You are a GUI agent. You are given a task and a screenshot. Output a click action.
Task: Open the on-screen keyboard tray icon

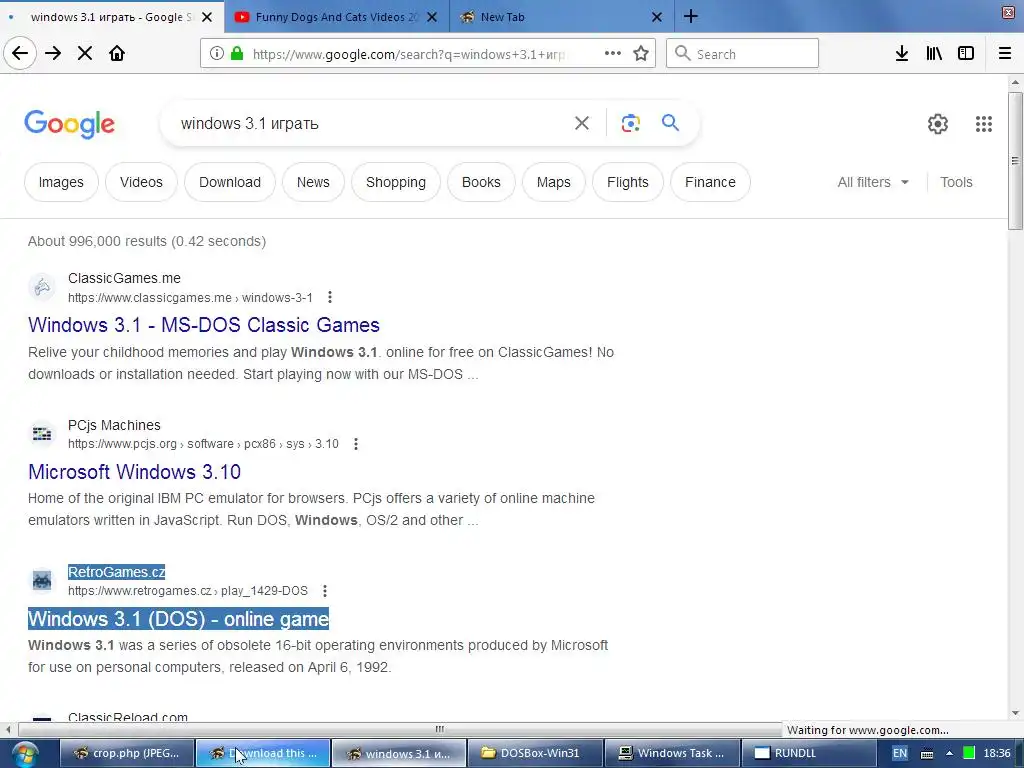(927, 754)
